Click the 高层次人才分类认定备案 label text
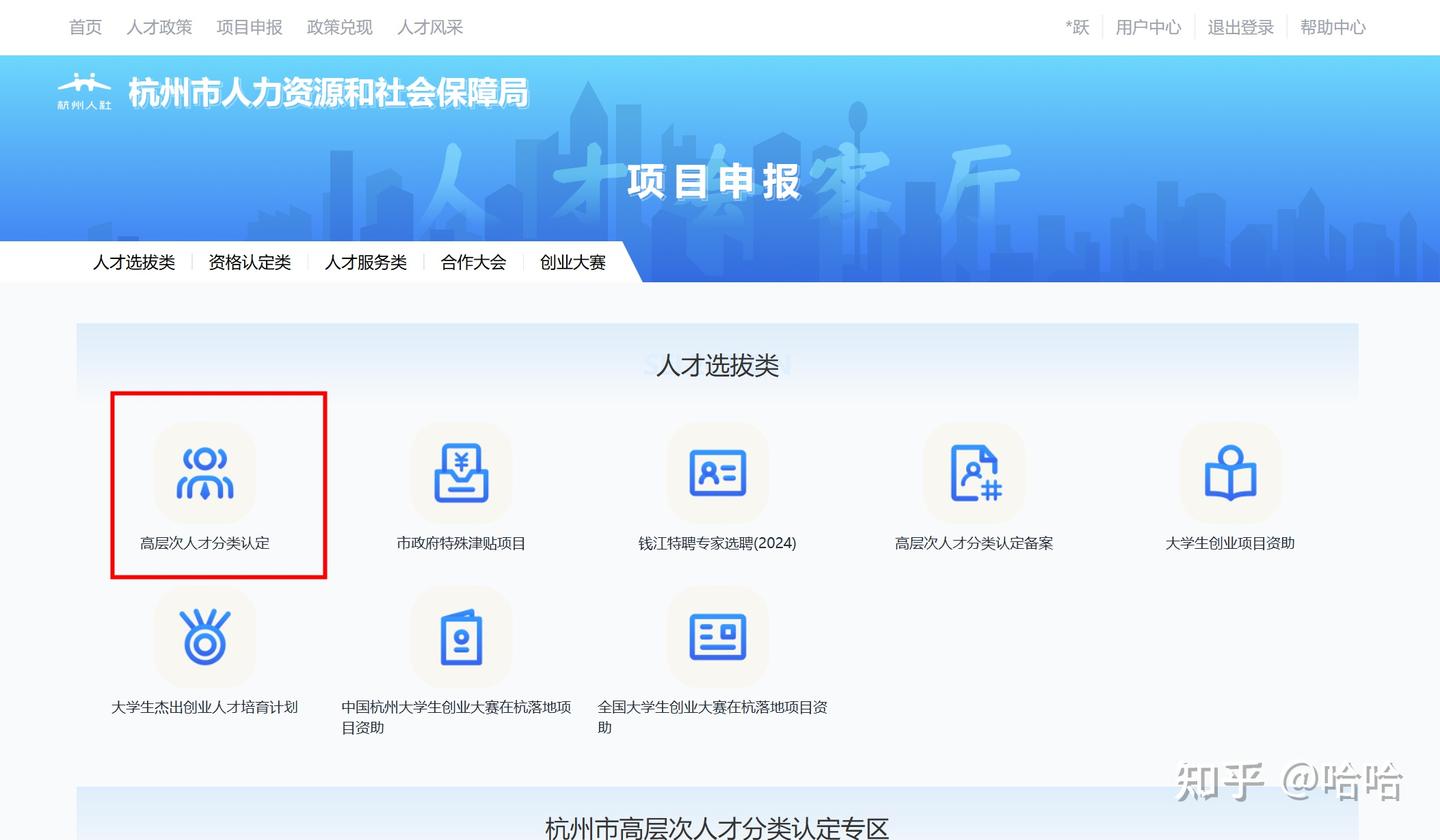 tap(974, 543)
